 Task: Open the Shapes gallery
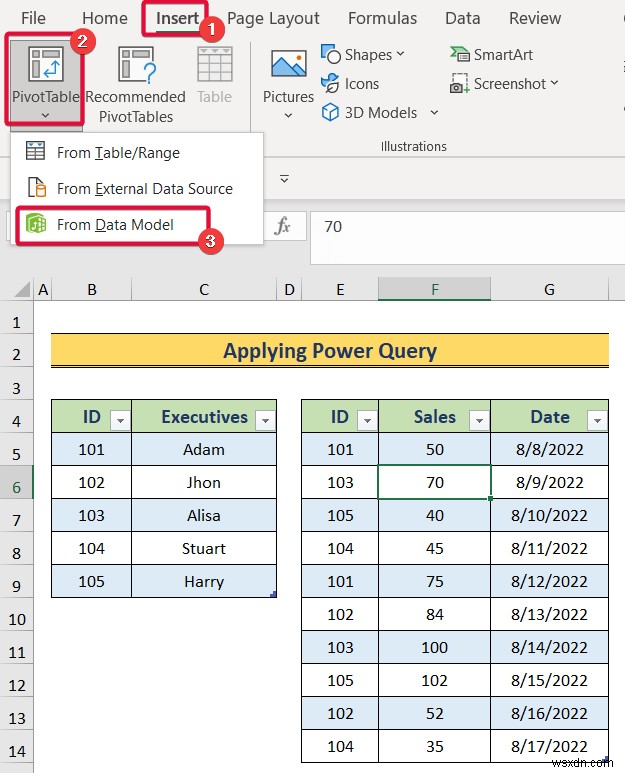click(363, 55)
